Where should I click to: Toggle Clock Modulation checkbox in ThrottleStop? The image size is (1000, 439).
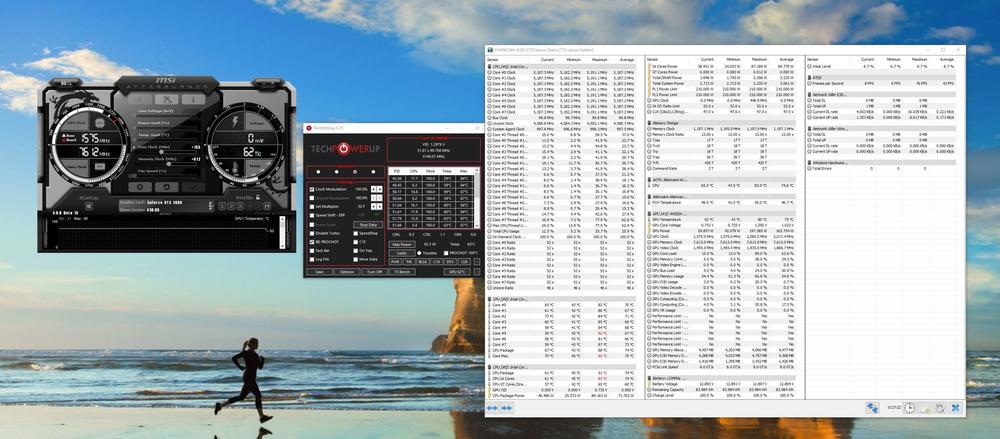(x=310, y=188)
